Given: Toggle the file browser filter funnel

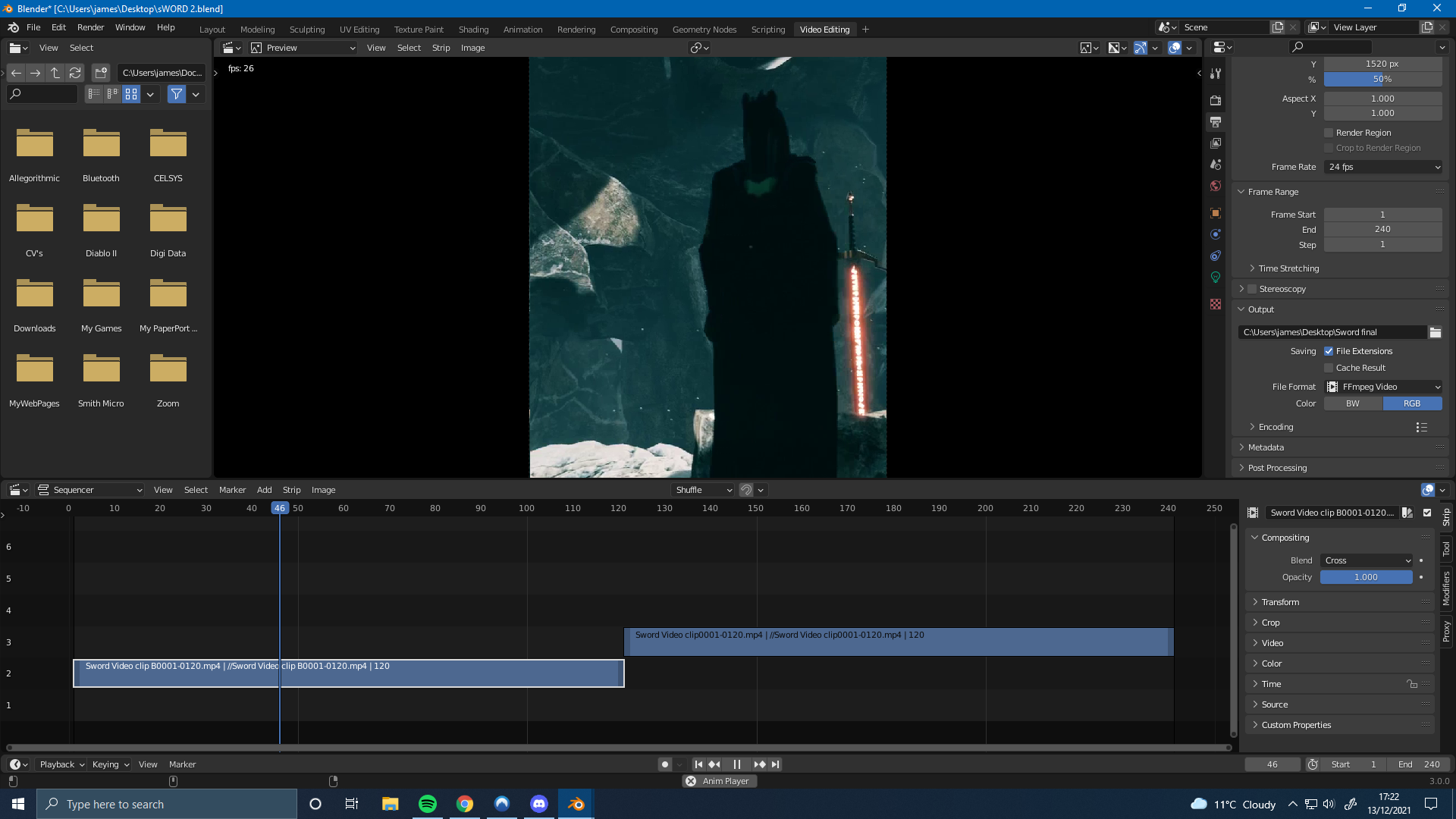Looking at the screenshot, I should (177, 94).
